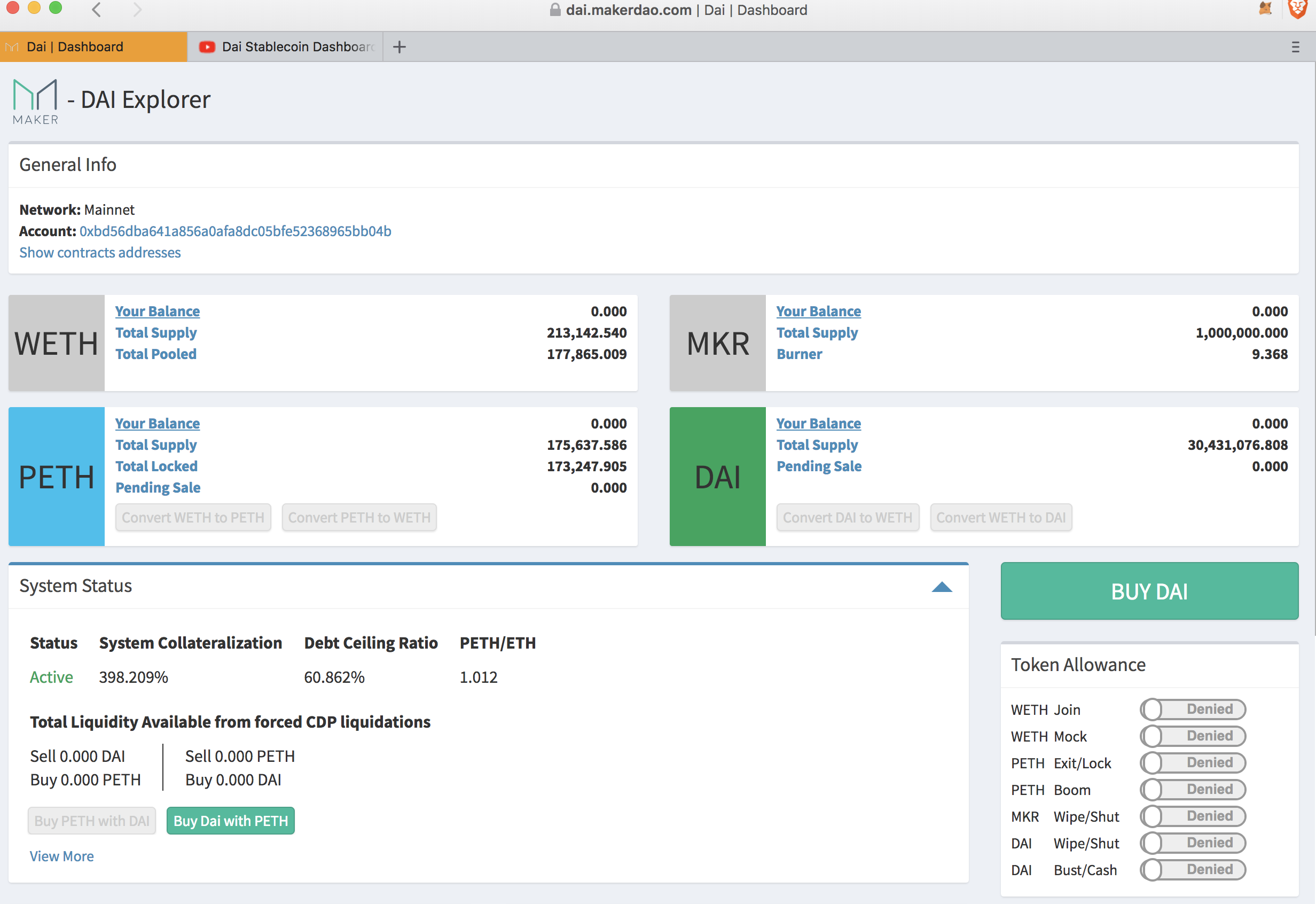
Task: Expand View More in System Status
Action: pos(62,856)
